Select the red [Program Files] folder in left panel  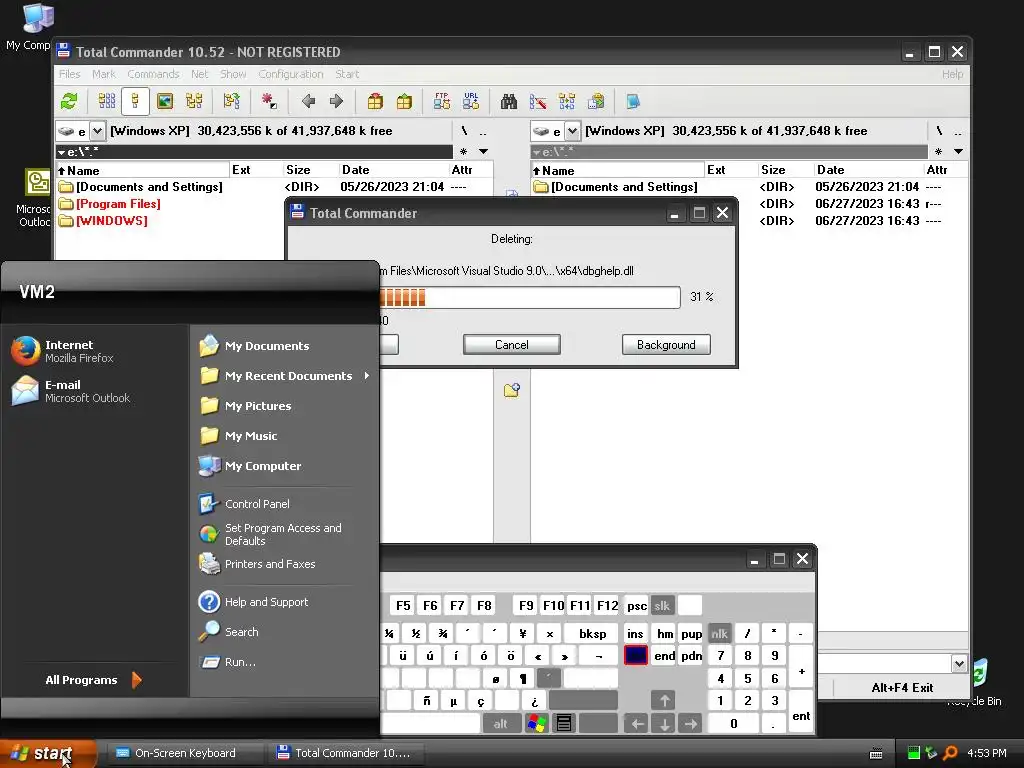pos(118,204)
